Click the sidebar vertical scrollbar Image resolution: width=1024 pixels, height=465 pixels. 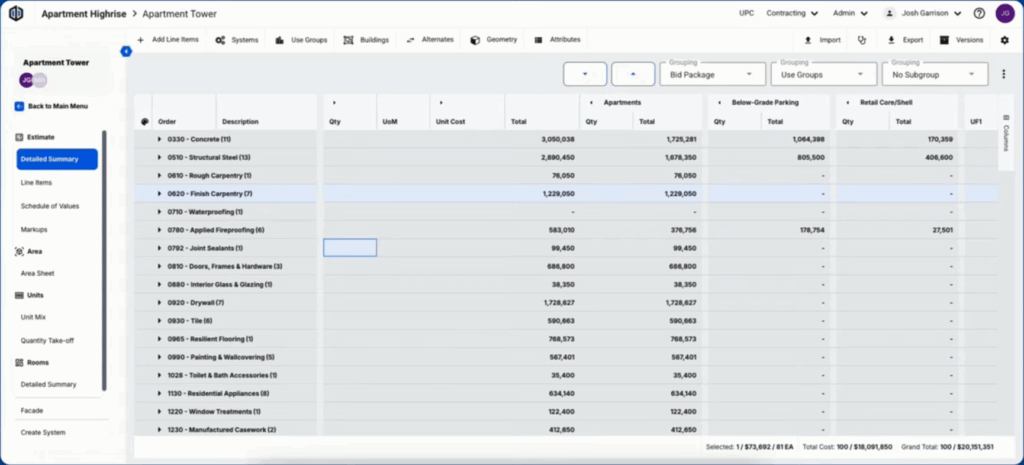point(104,261)
